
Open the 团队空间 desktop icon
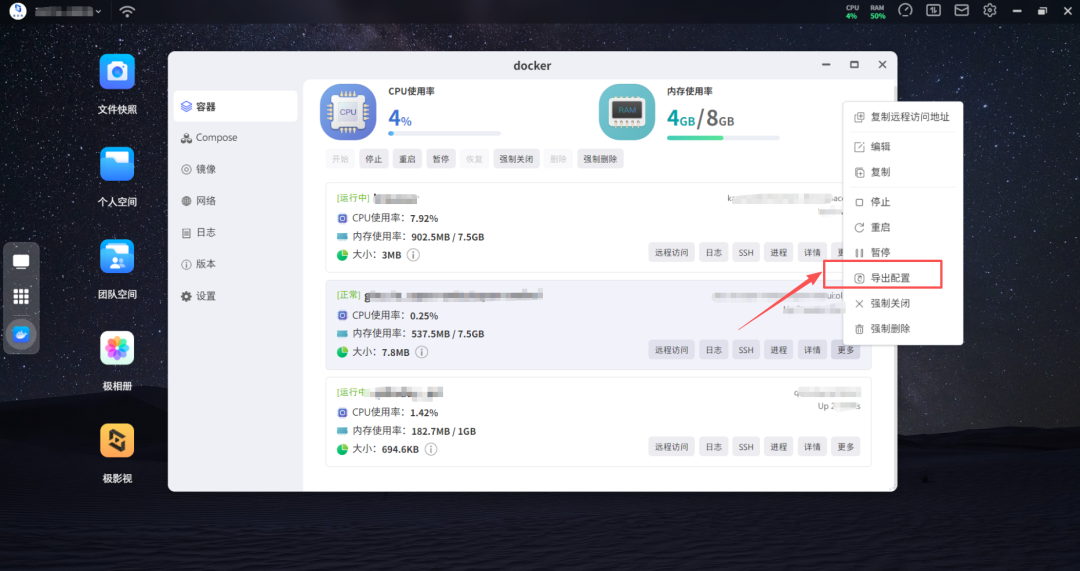click(x=117, y=256)
